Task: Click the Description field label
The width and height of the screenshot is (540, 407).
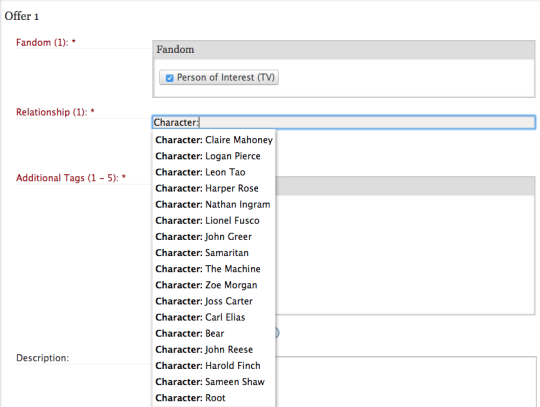Action: click(x=42, y=358)
